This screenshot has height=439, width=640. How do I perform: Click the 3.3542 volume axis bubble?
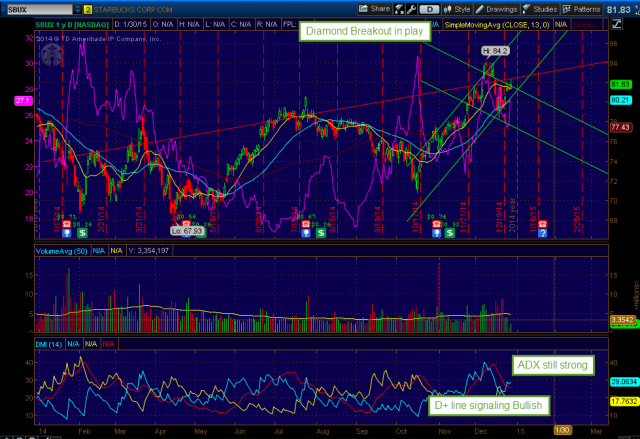point(622,319)
